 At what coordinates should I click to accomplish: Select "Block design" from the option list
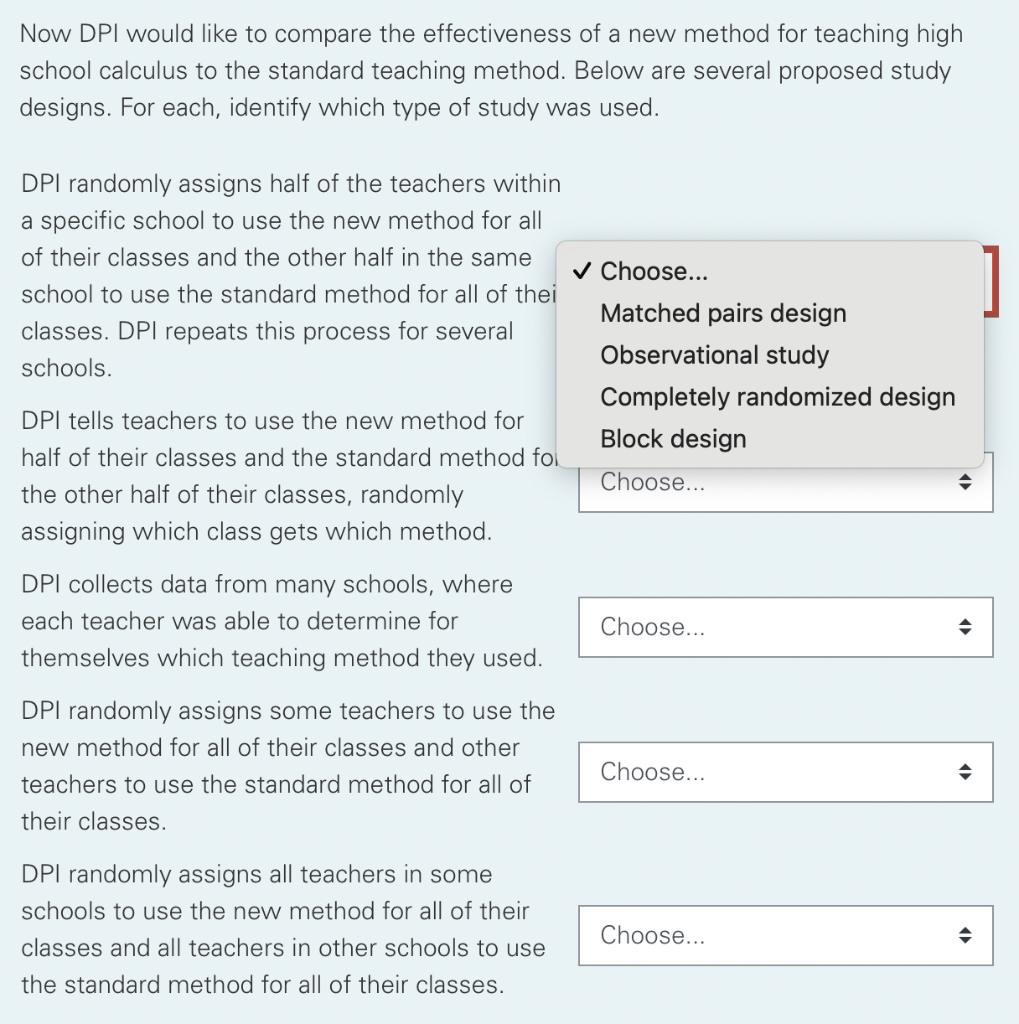673,439
